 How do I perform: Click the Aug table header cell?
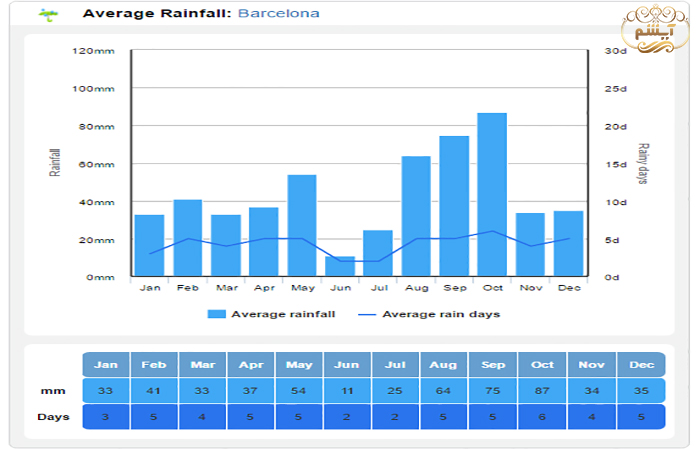coord(443,365)
